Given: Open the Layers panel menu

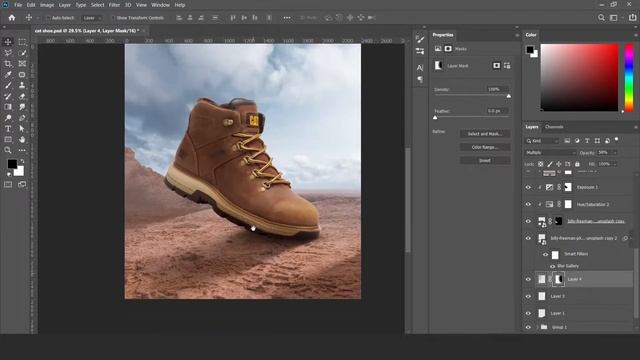Looking at the screenshot, I should [636, 127].
